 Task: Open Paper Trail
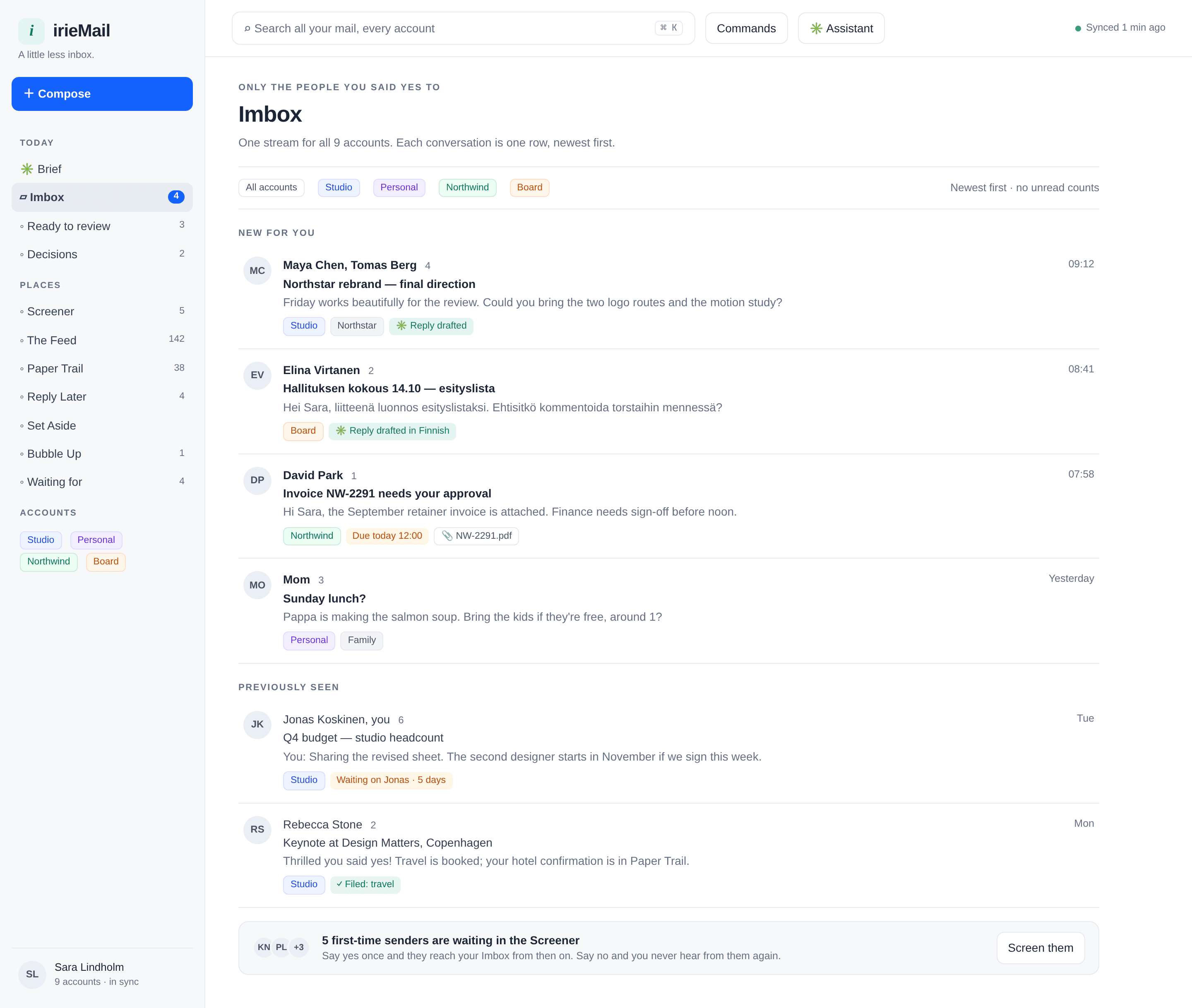click(102, 369)
